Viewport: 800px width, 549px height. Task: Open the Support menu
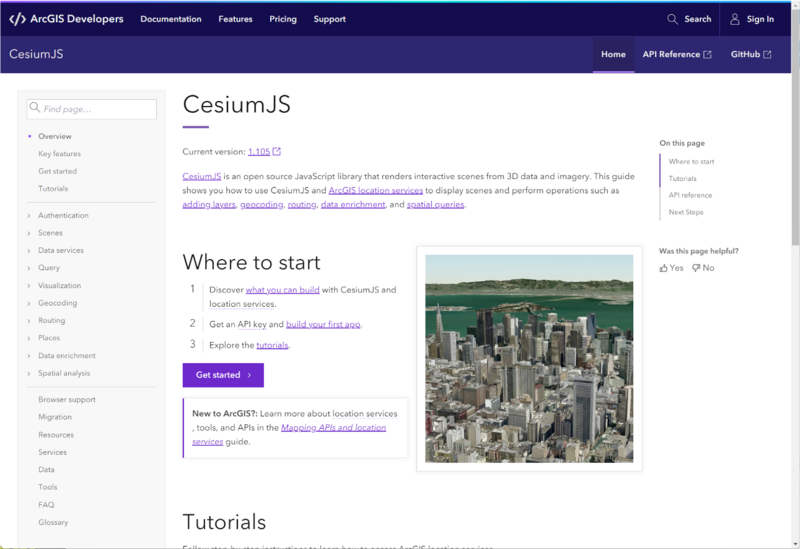[x=330, y=19]
